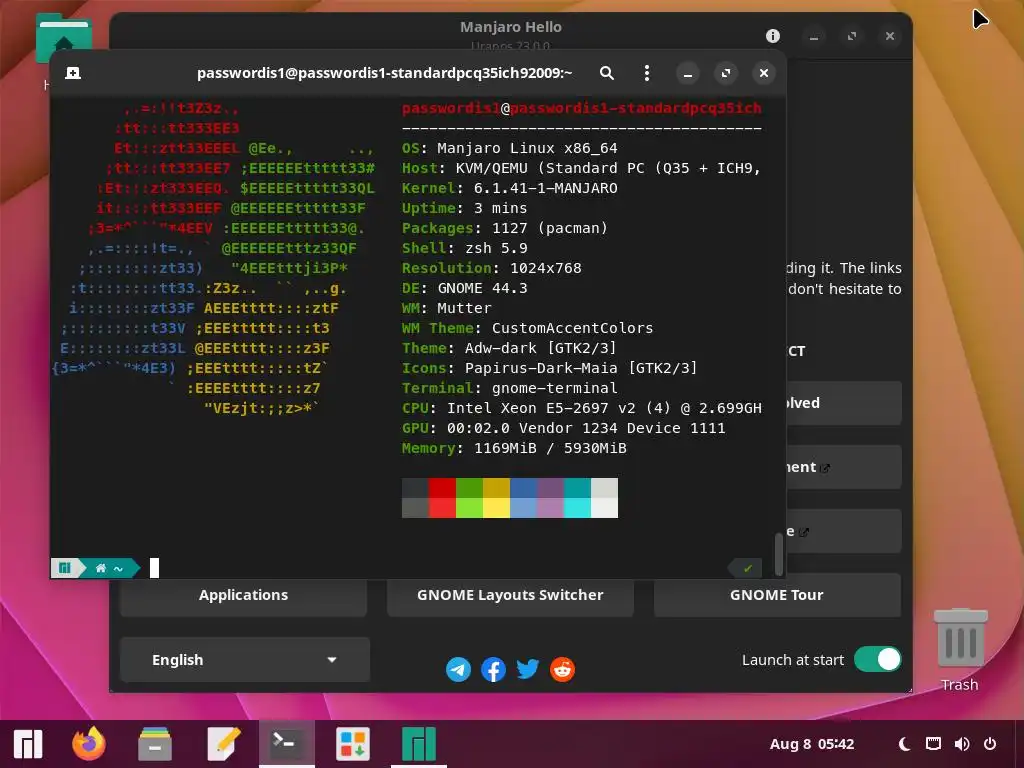Click the "Uptime: 3 mins" line
Viewport: 1024px width, 768px height.
pos(464,208)
